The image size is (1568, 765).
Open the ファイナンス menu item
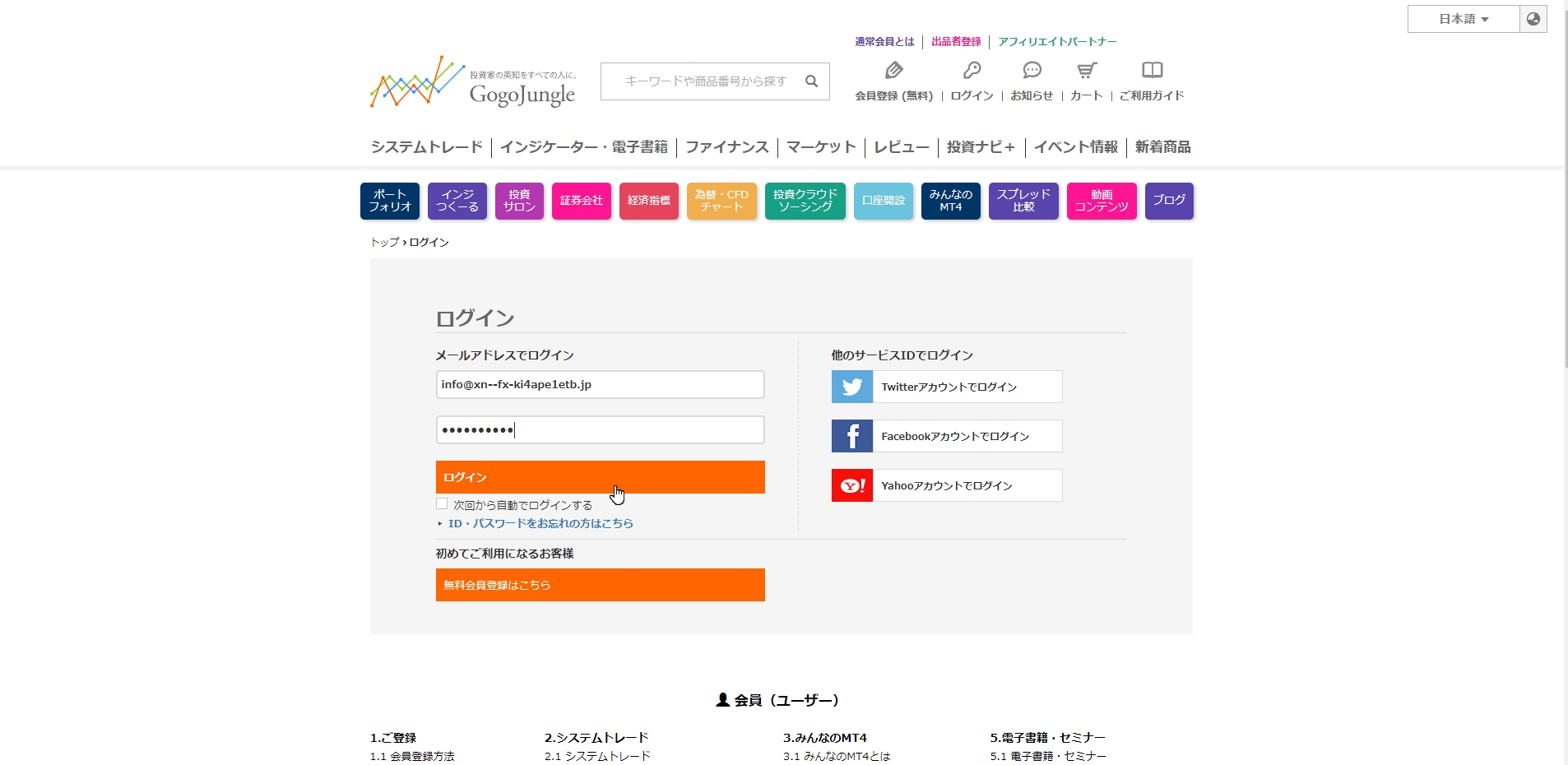726,147
